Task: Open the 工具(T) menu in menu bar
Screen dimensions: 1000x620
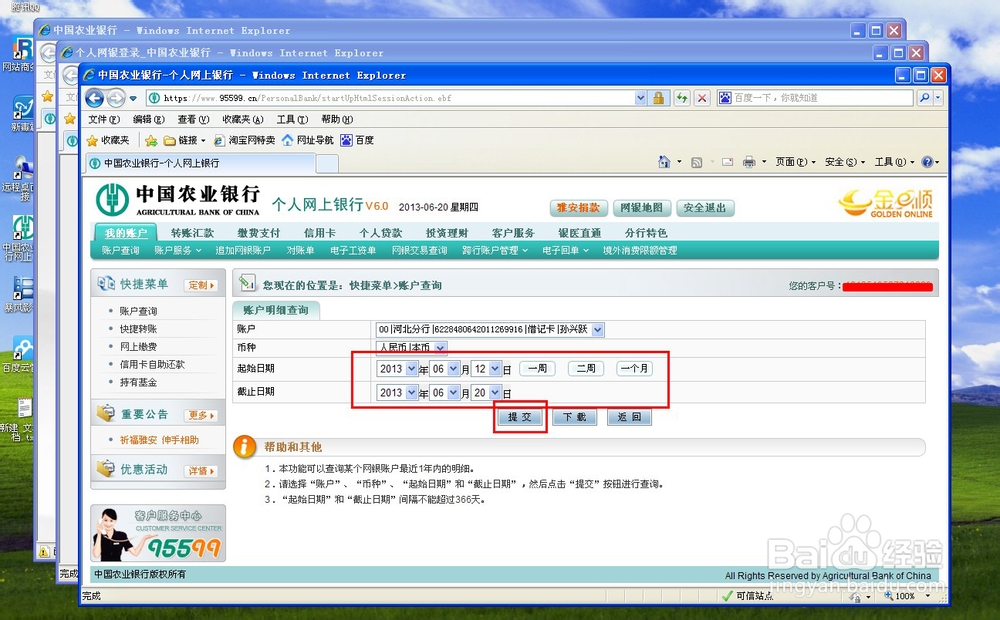Action: point(292,119)
